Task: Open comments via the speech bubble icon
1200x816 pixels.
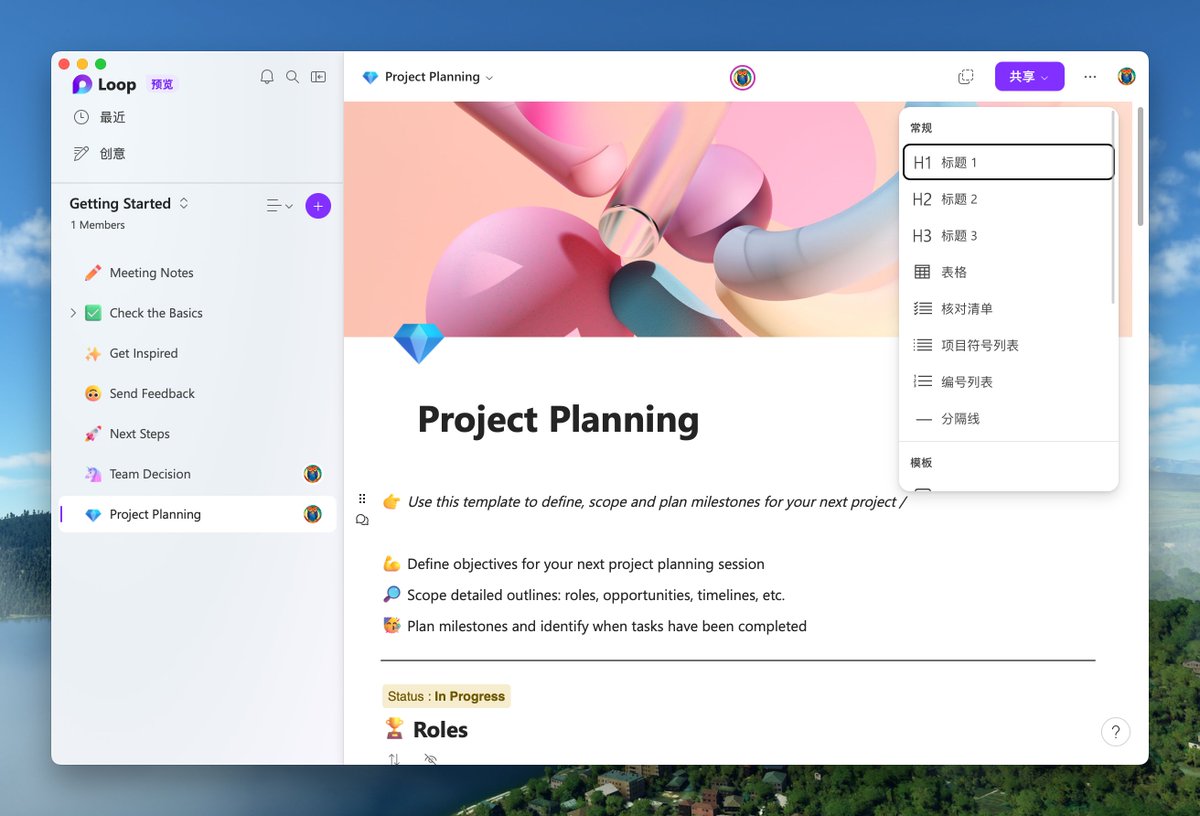Action: [362, 519]
